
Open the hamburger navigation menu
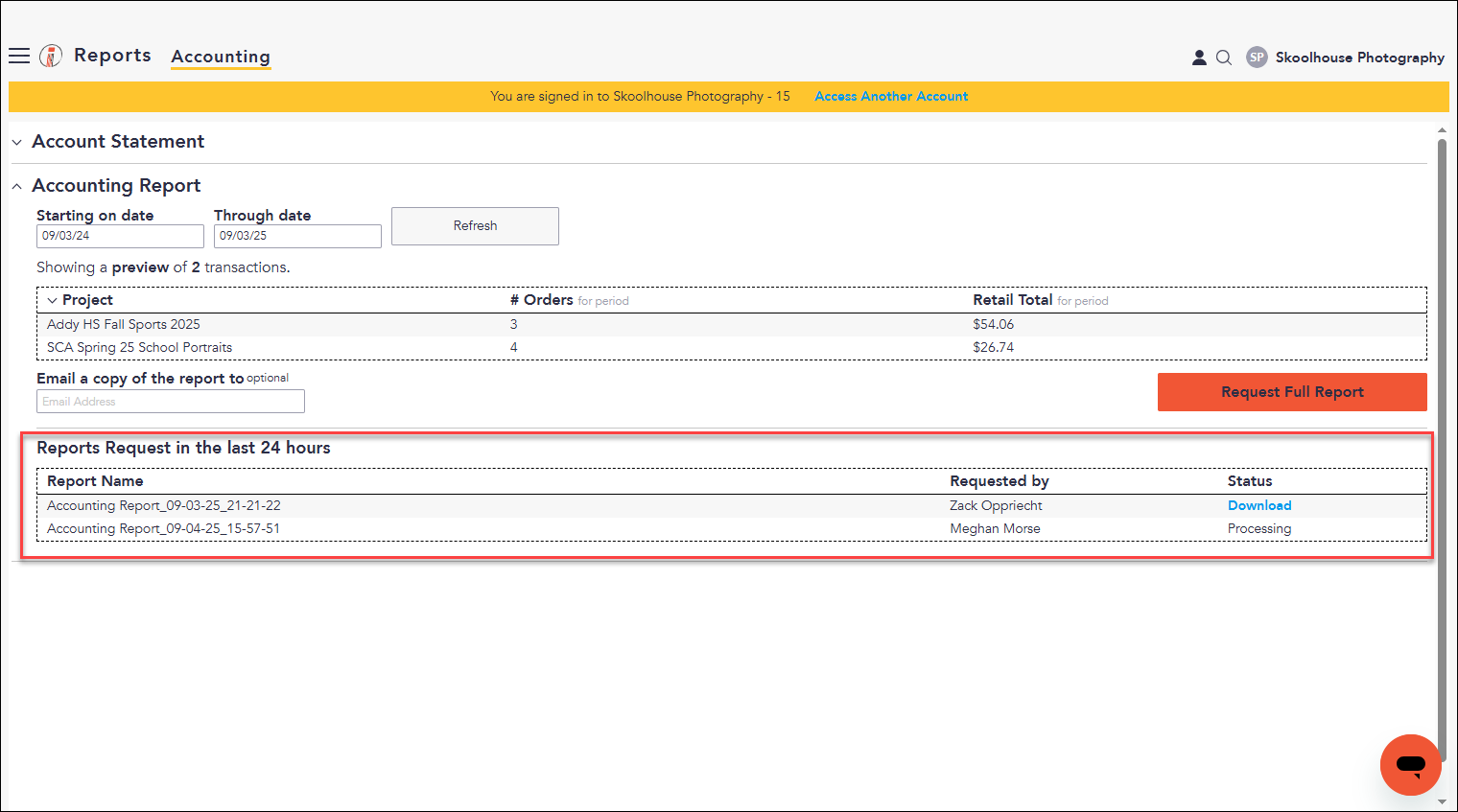(x=19, y=56)
